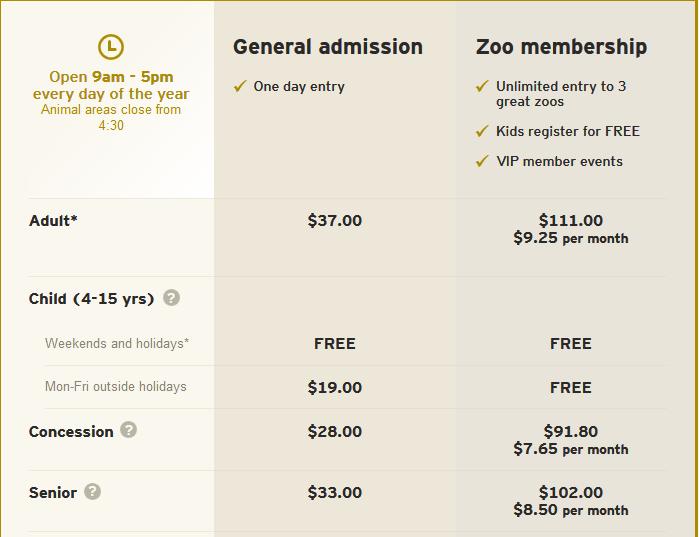699x537 pixels.
Task: Click the $19.00 child weekday price
Action: (335, 387)
